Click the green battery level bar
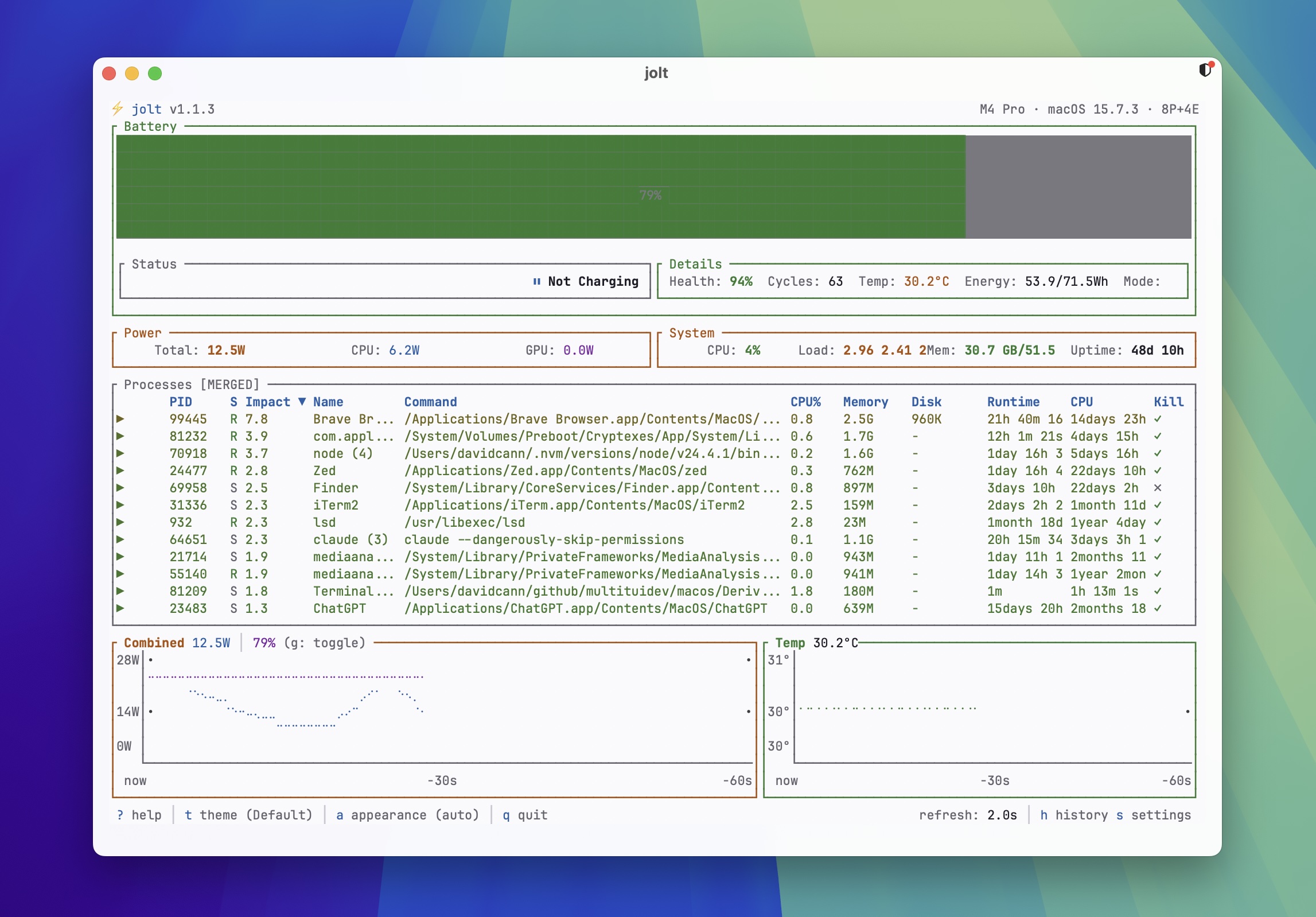Image resolution: width=1316 pixels, height=917 pixels. (540, 186)
